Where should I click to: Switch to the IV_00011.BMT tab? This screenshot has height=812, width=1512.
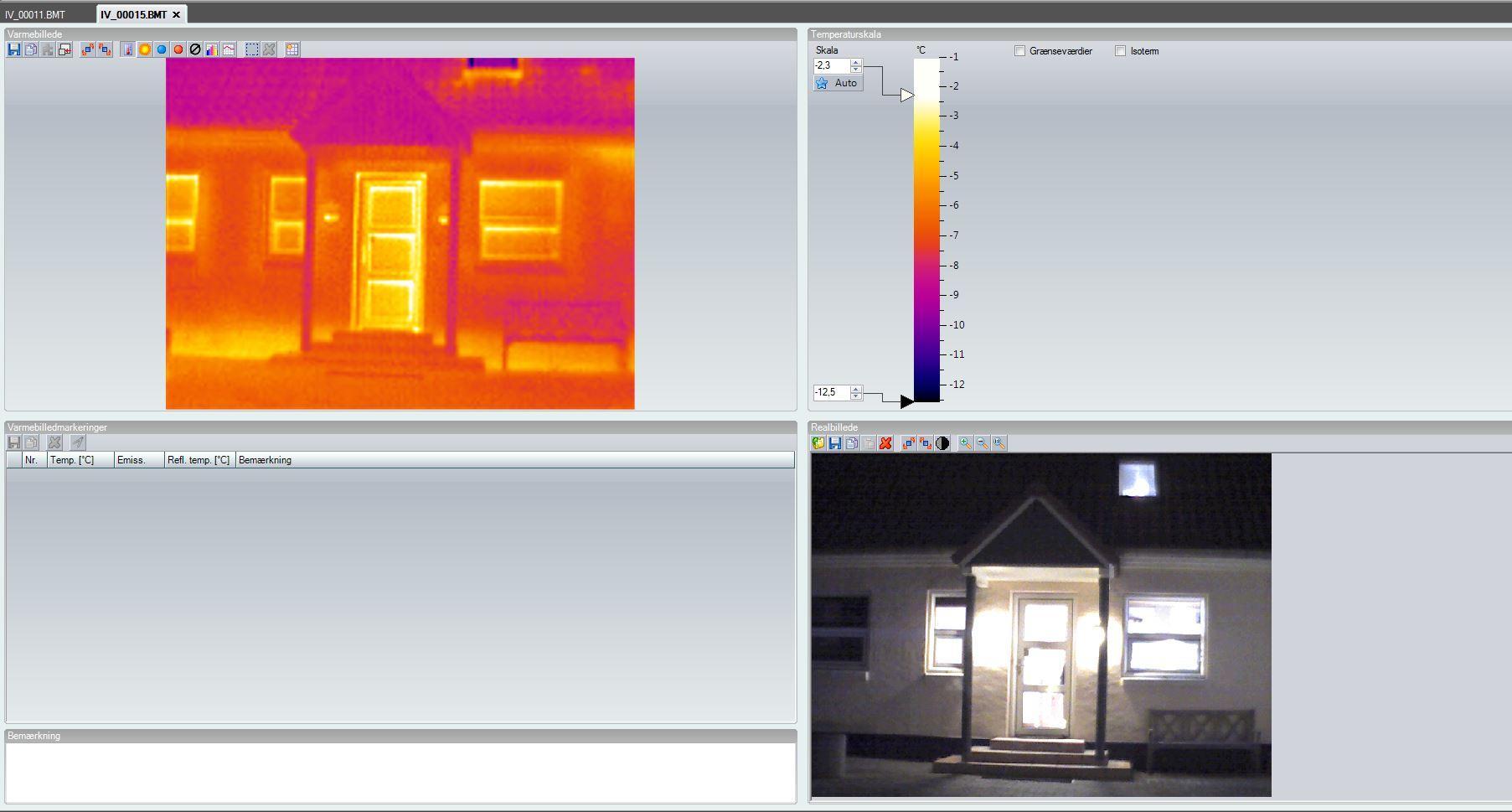coord(35,15)
